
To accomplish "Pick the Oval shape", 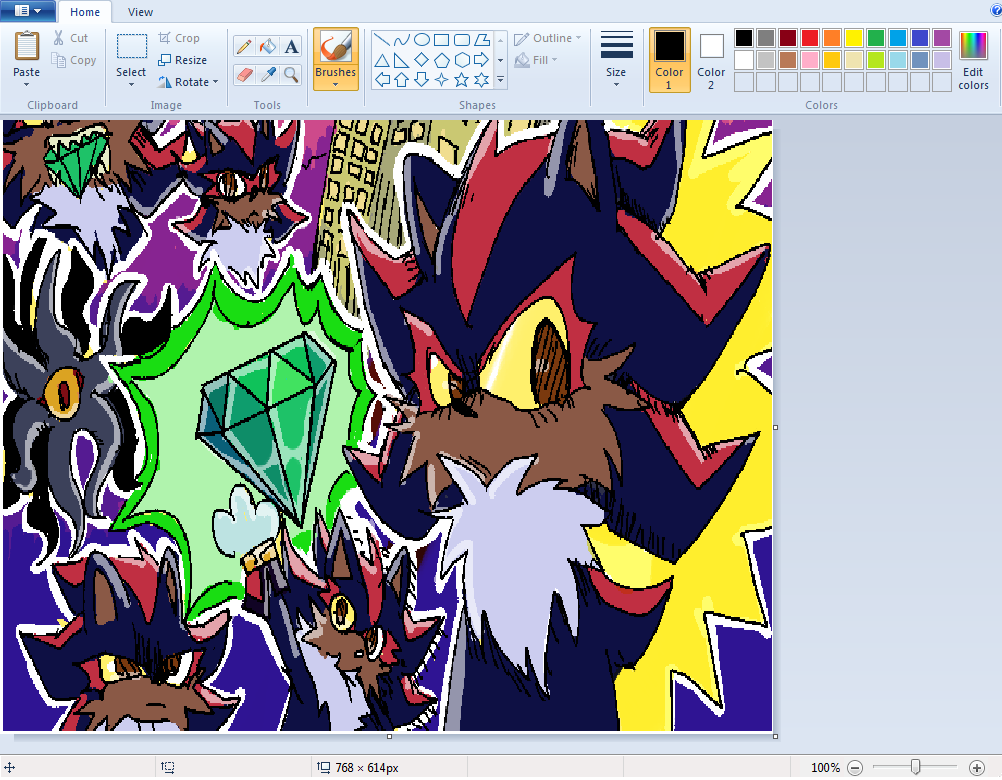I will pos(422,40).
